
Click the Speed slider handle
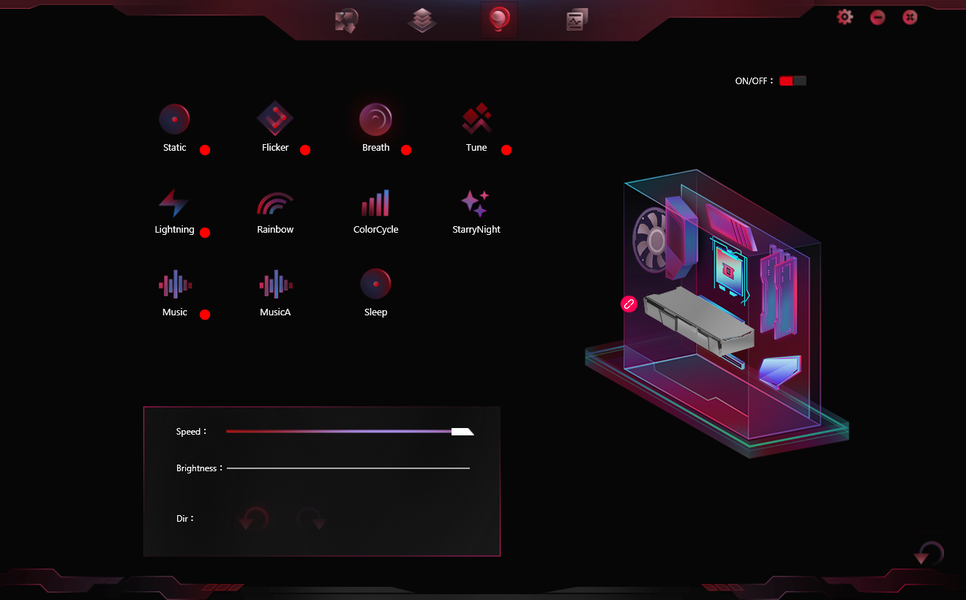(x=462, y=432)
